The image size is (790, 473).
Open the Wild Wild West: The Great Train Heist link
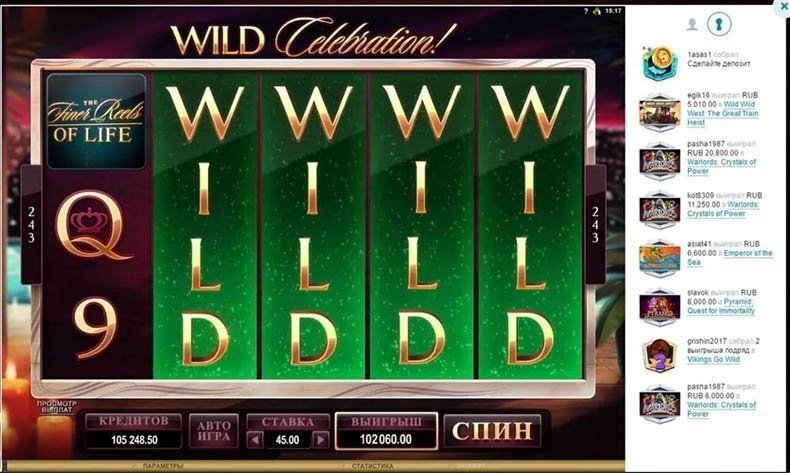tap(722, 113)
